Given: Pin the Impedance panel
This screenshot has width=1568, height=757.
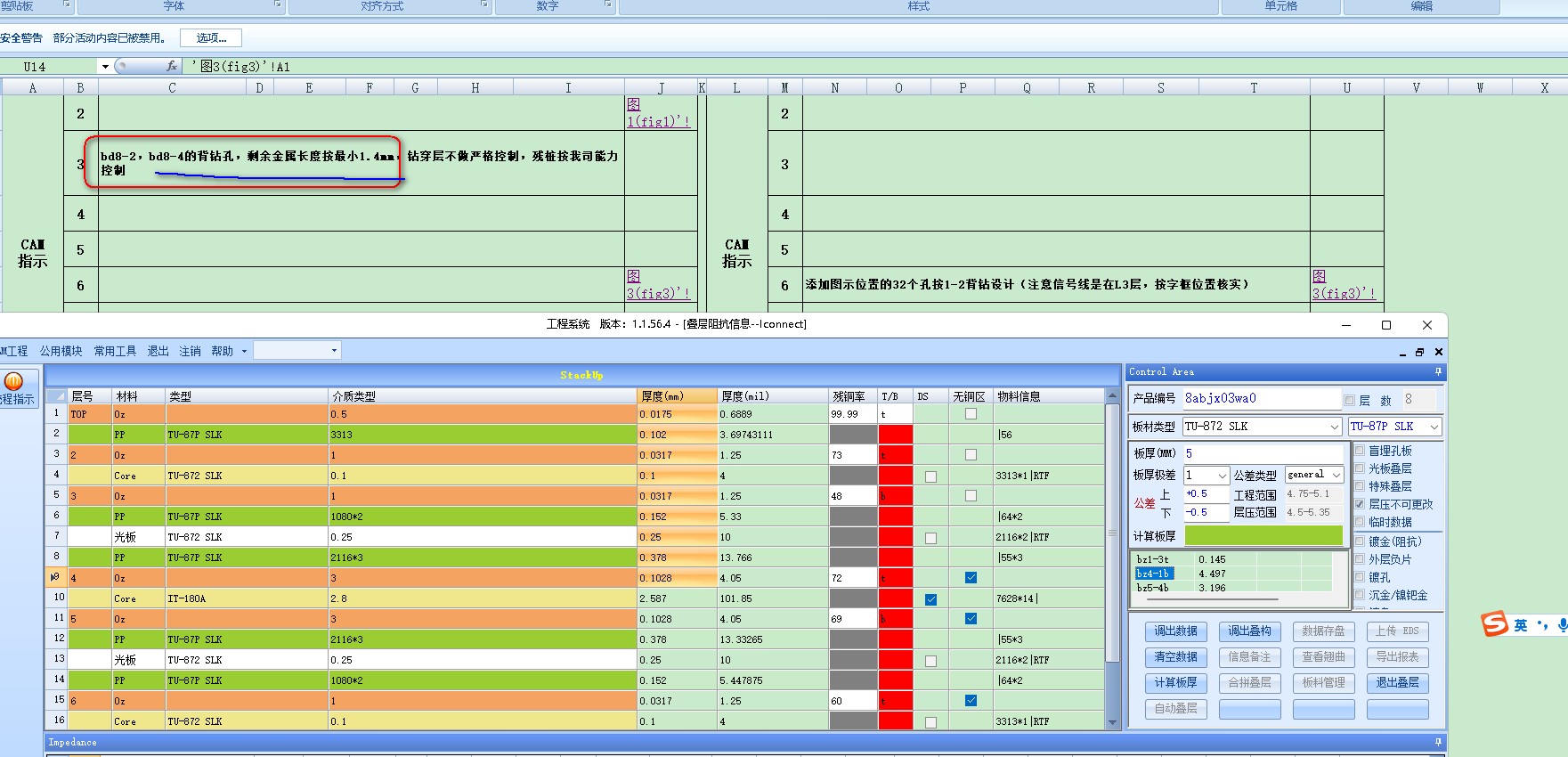Looking at the screenshot, I should 1438,742.
